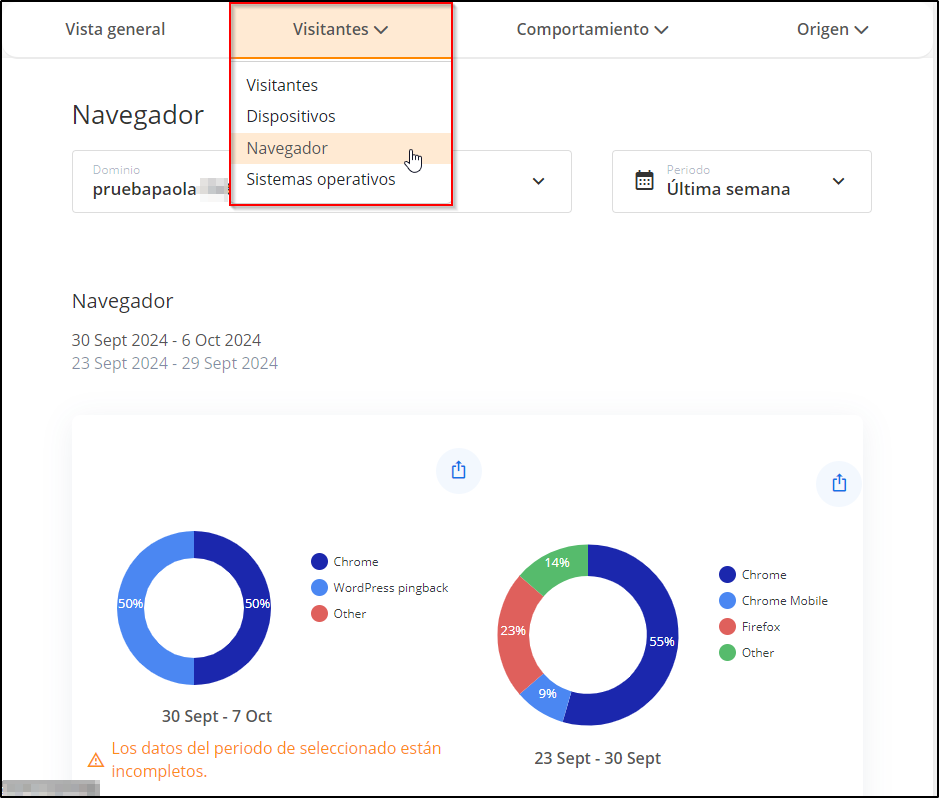
Task: Open Sistemas operativos menu item
Action: click(321, 180)
